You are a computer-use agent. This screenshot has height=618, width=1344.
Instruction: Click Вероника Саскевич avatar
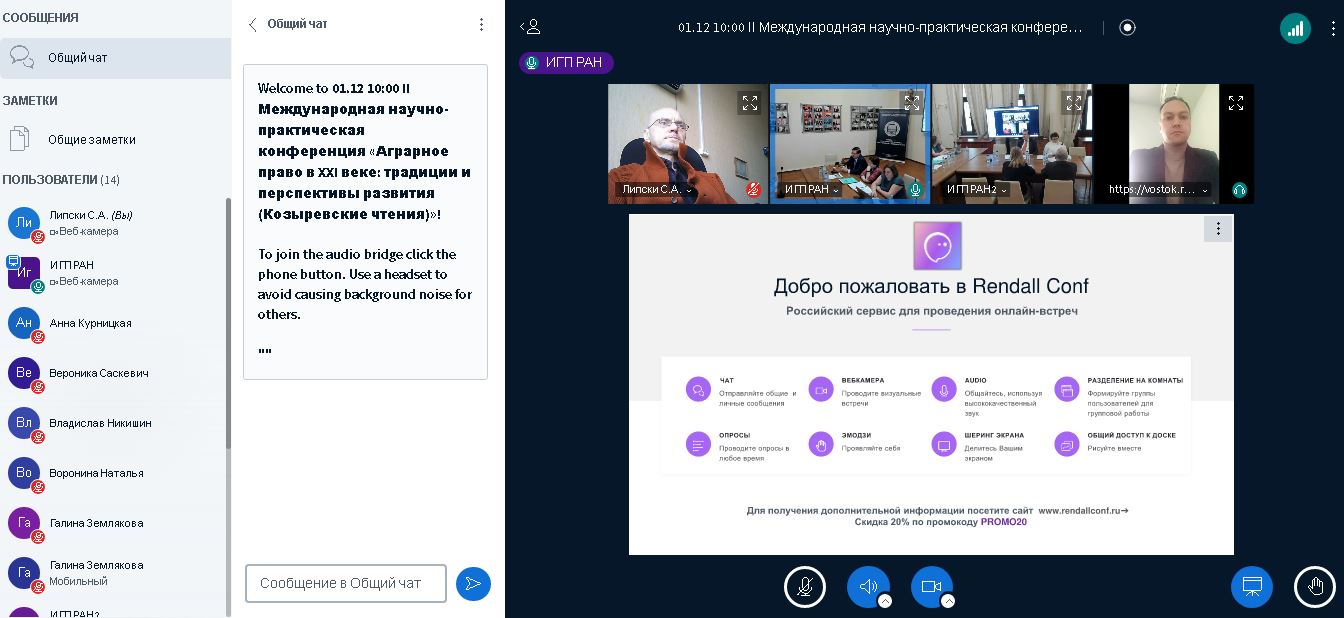click(24, 373)
